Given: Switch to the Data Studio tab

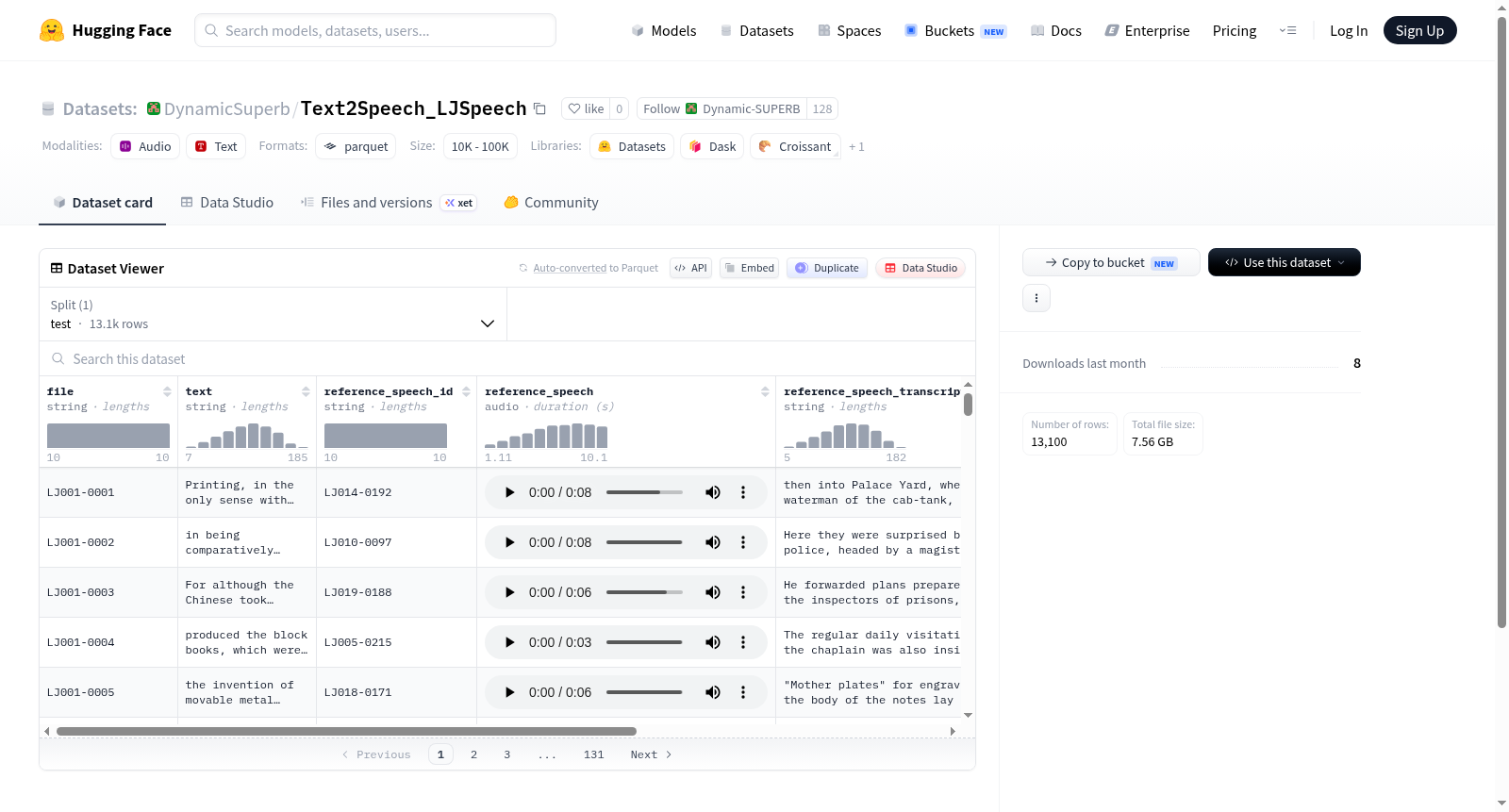Looking at the screenshot, I should pos(227,203).
